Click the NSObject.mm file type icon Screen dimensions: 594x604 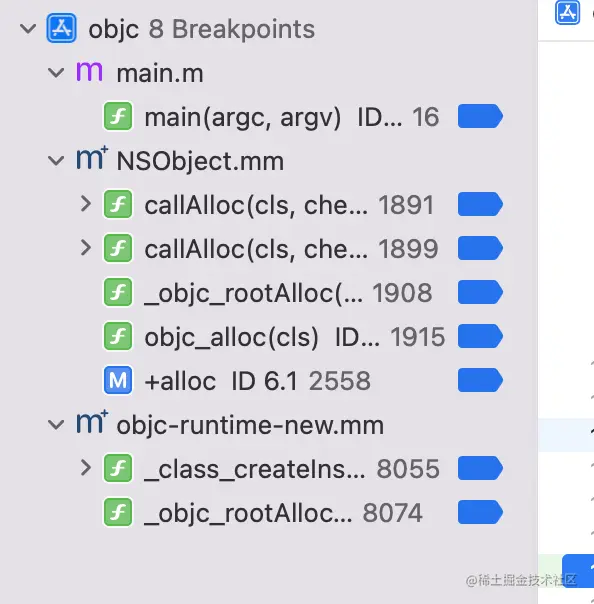click(x=92, y=158)
